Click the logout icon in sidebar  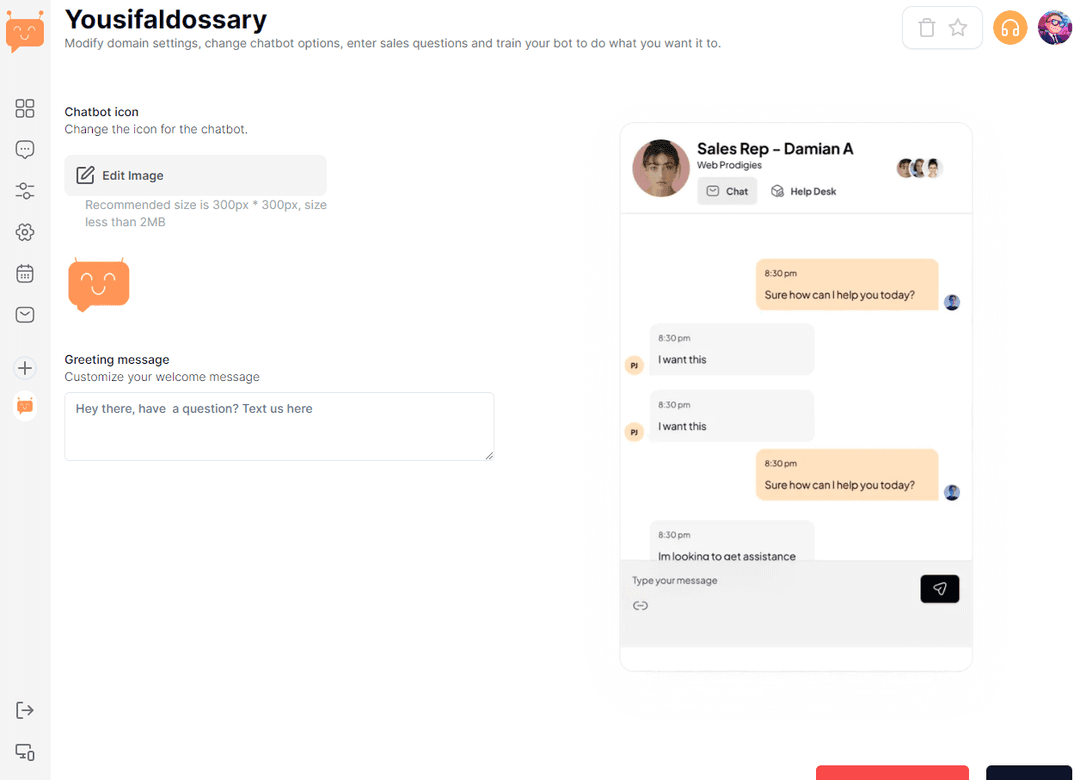click(x=25, y=710)
